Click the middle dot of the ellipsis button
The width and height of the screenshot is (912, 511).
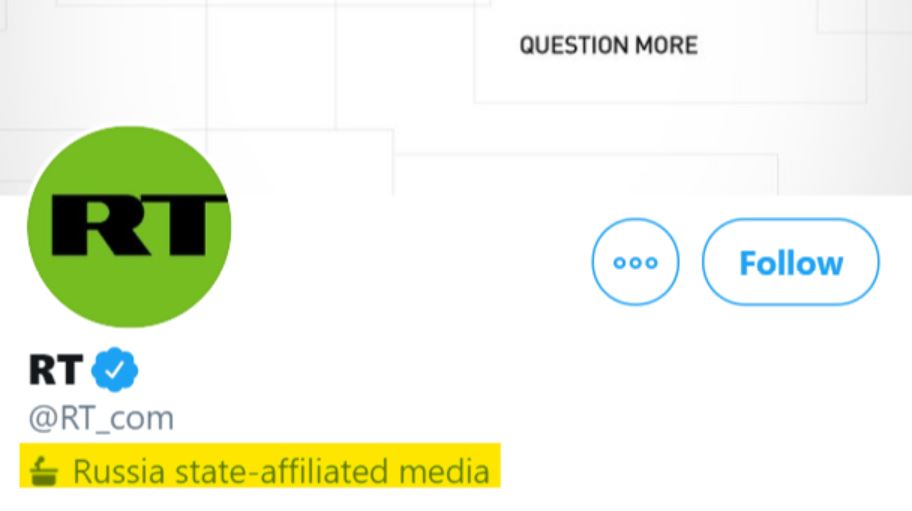click(x=635, y=263)
